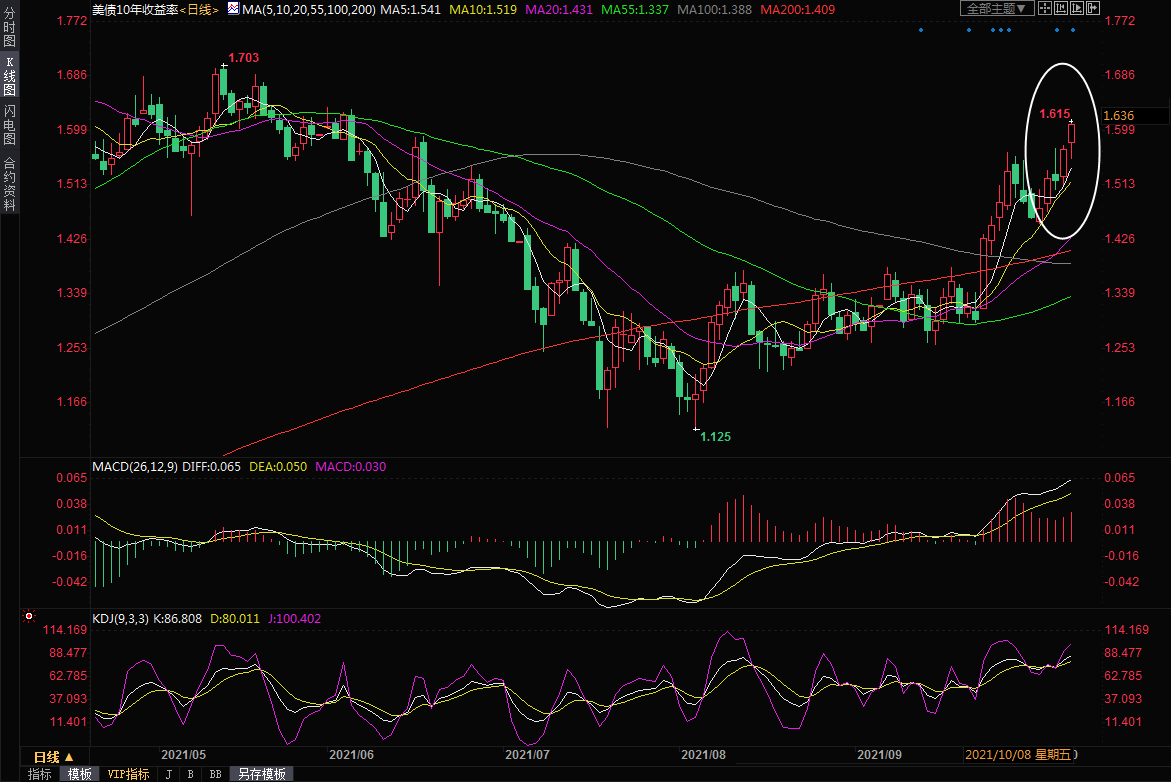
Task: Toggle the J template button
Action: tap(167, 774)
